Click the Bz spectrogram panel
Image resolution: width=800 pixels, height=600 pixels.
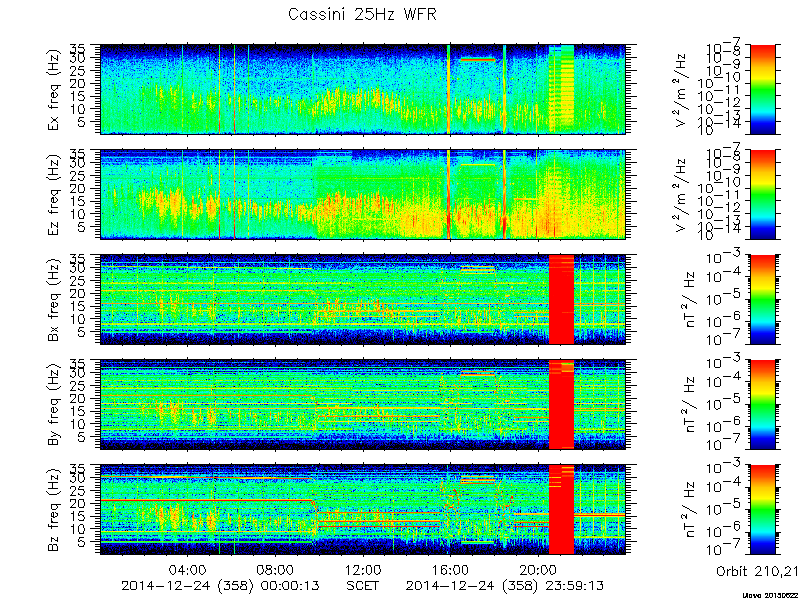[x=363, y=510]
